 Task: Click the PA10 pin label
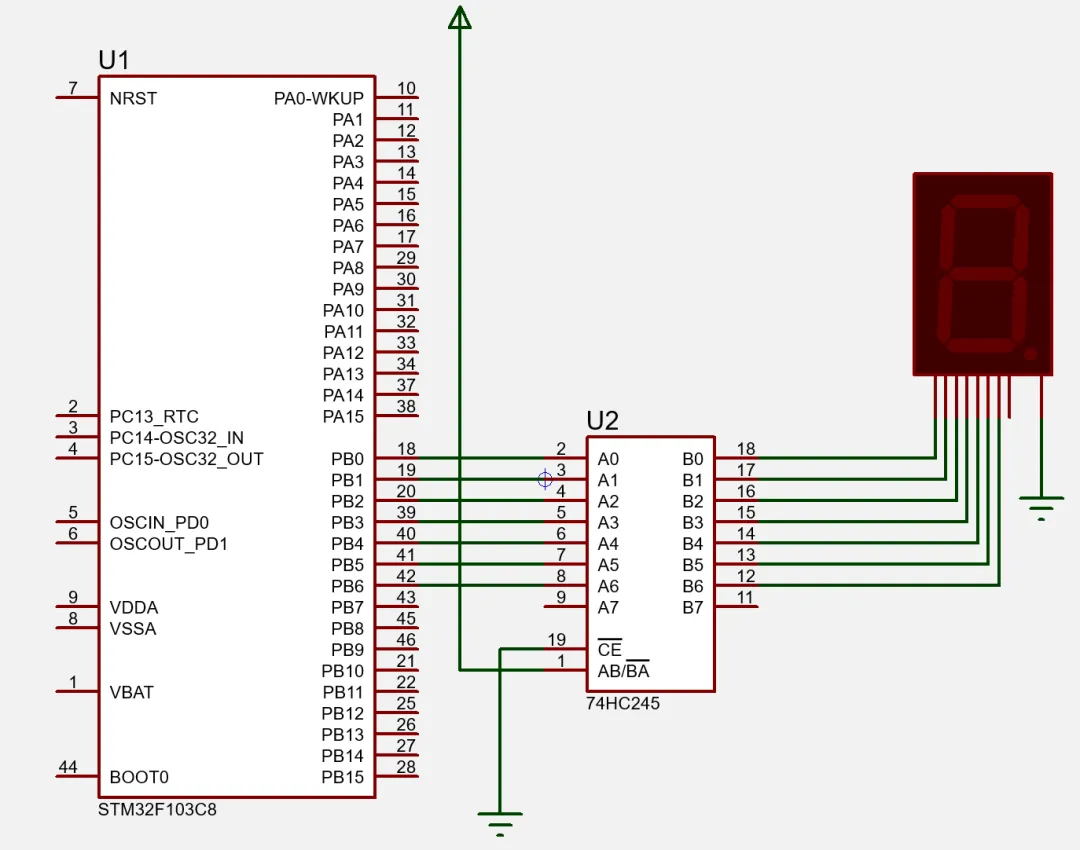[x=343, y=311]
